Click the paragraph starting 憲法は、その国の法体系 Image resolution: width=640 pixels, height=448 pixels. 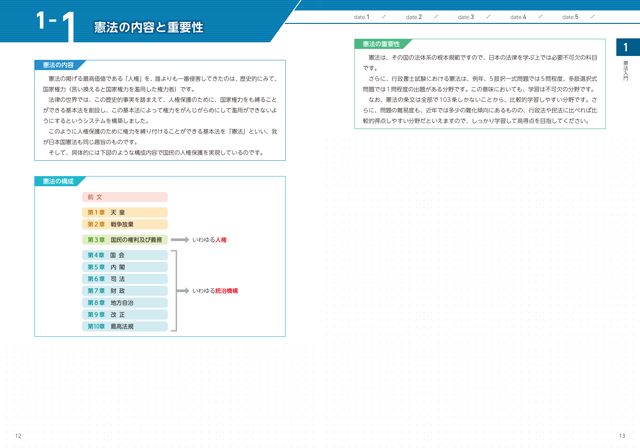(x=480, y=62)
